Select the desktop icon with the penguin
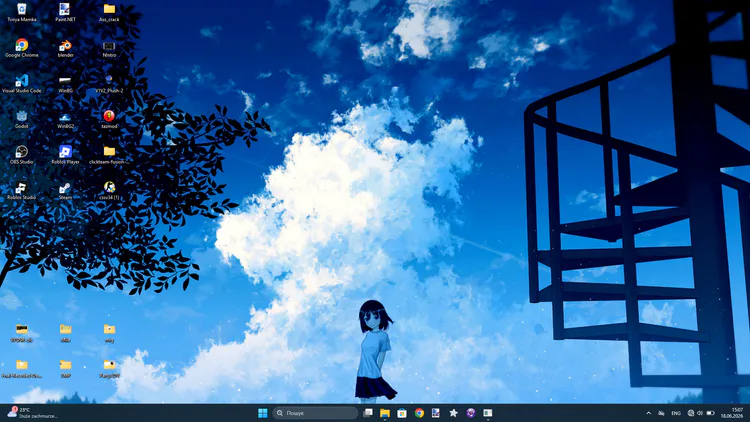 click(109, 190)
